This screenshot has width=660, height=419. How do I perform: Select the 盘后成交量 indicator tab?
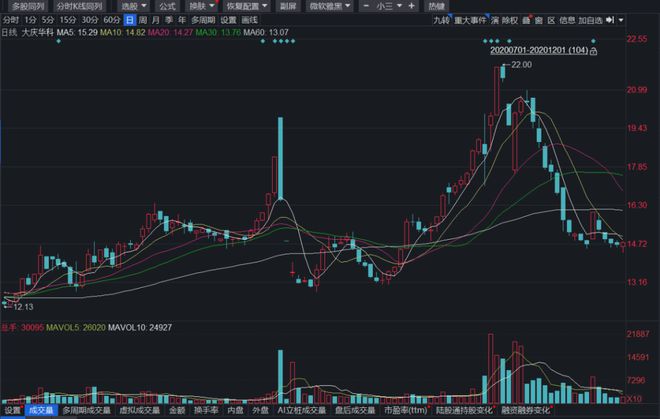tap(355, 410)
